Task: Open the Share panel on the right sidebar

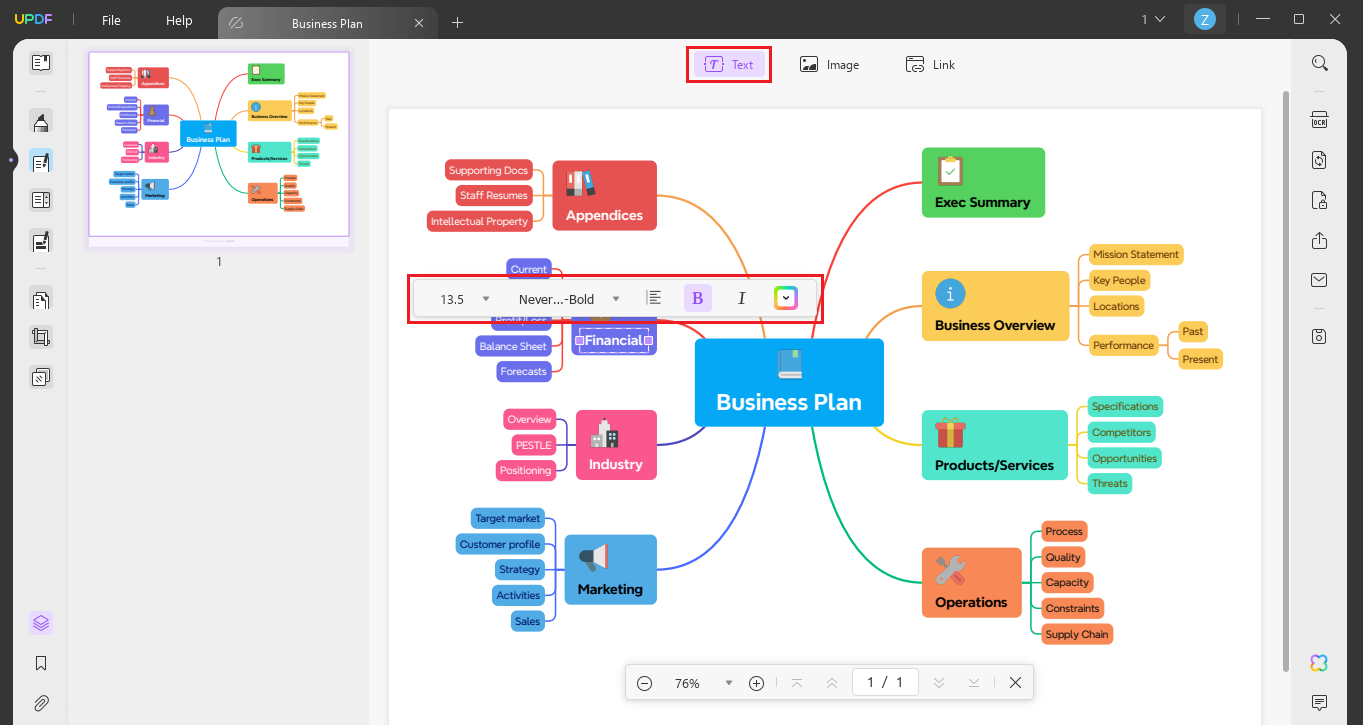Action: tap(1319, 241)
